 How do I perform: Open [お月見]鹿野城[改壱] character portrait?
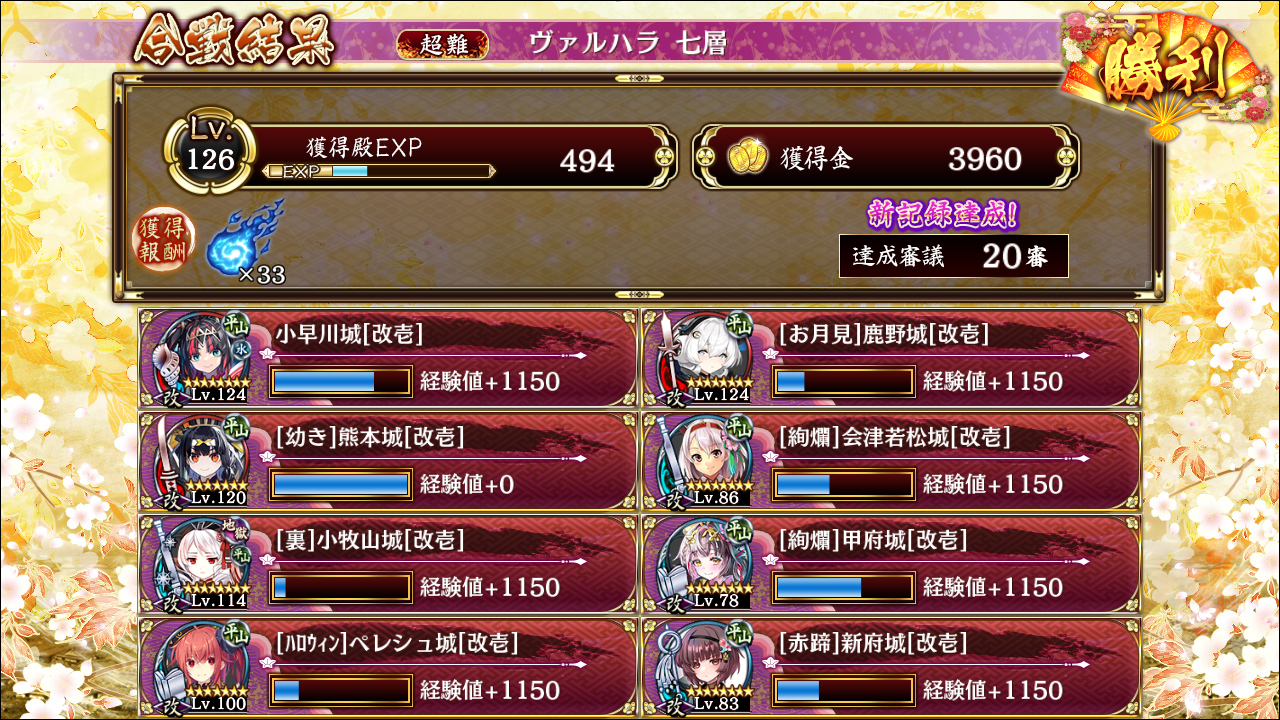pos(706,358)
